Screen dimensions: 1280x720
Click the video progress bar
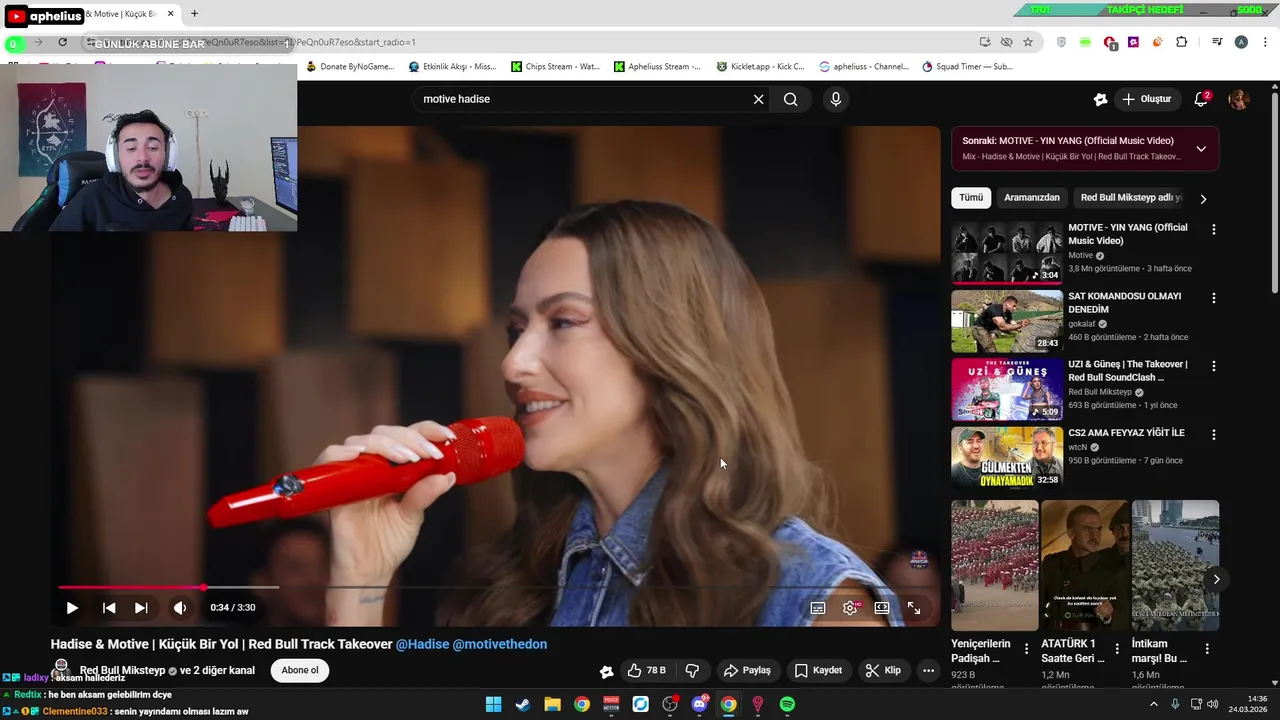tap(494, 587)
